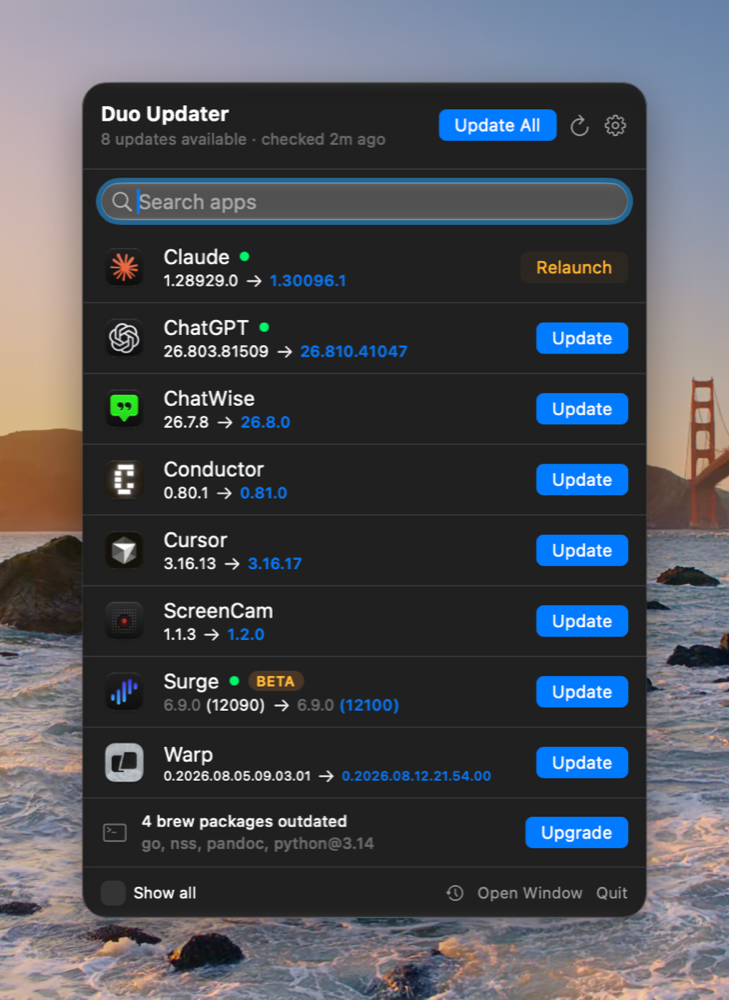This screenshot has height=1000, width=729.
Task: Relaunch Claude to finish updating
Action: (574, 267)
